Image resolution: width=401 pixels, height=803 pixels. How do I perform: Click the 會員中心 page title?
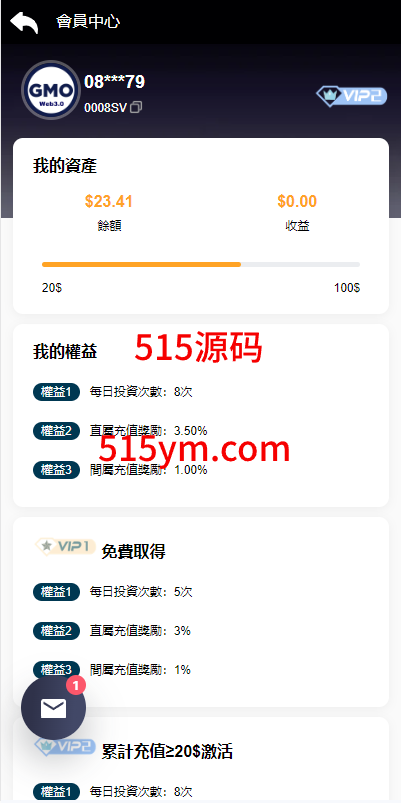click(88, 22)
